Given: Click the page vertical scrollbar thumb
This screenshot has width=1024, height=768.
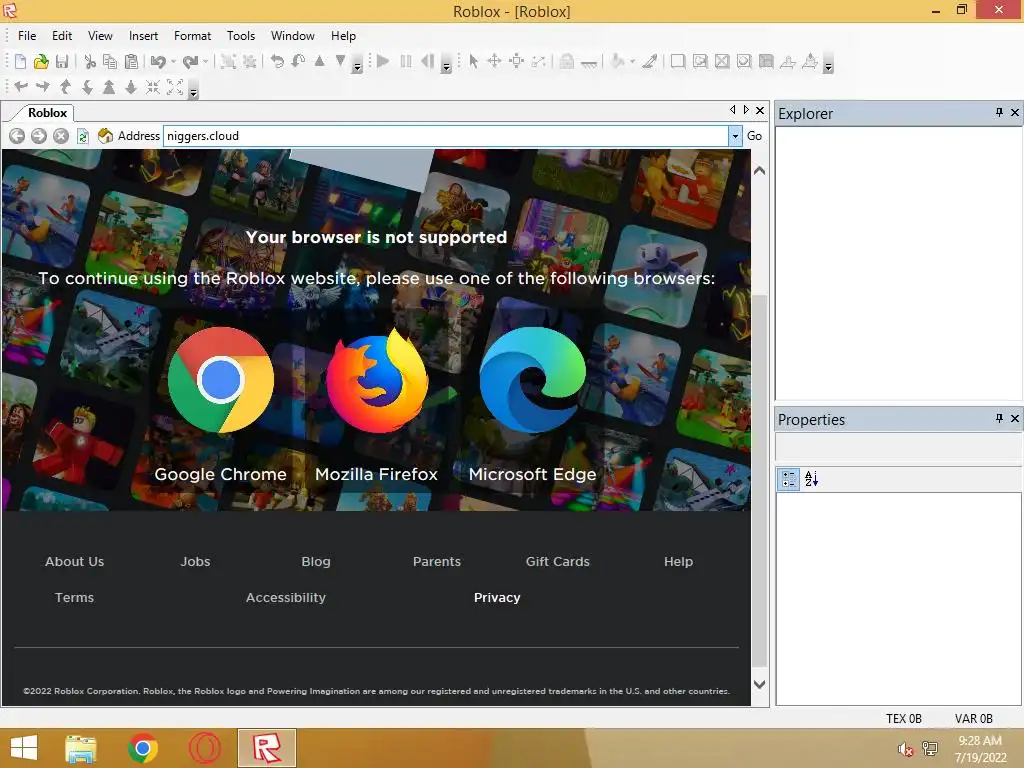Looking at the screenshot, I should (759, 480).
